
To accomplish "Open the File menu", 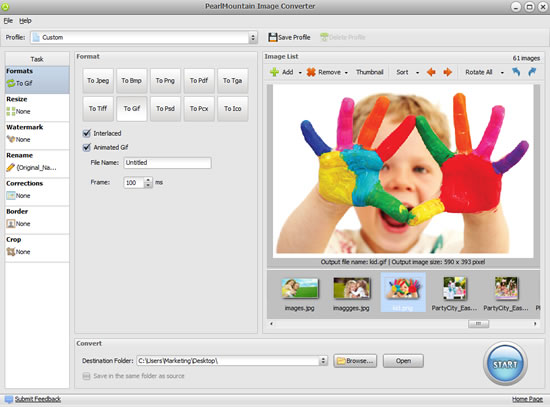I will 8,21.
